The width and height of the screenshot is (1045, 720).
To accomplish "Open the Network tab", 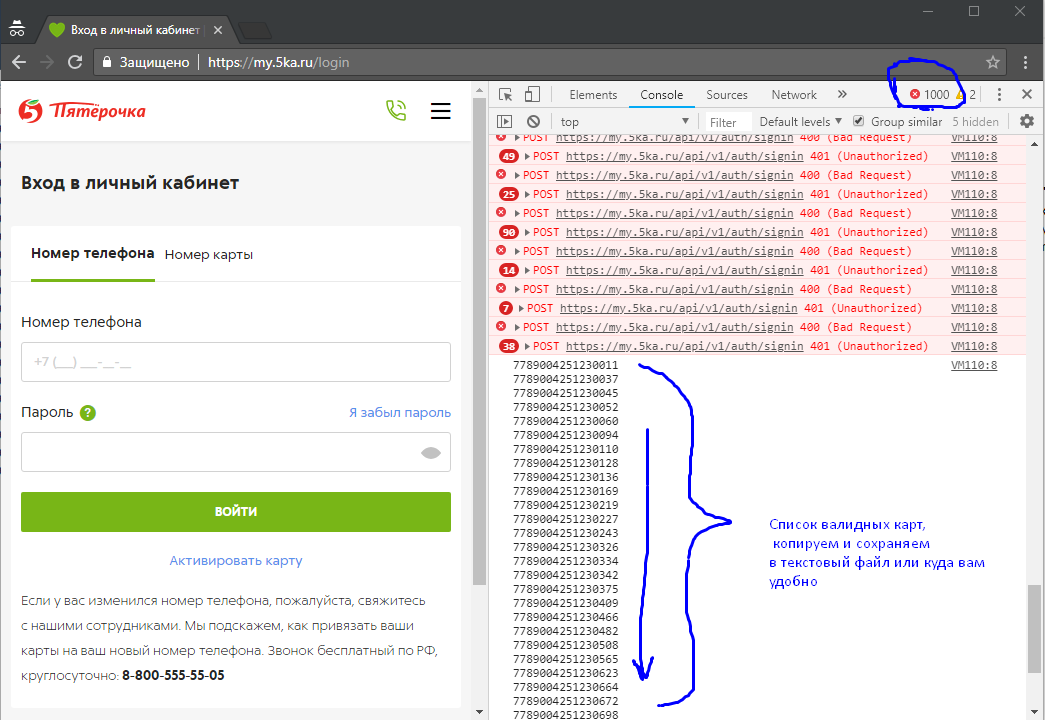I will click(794, 95).
